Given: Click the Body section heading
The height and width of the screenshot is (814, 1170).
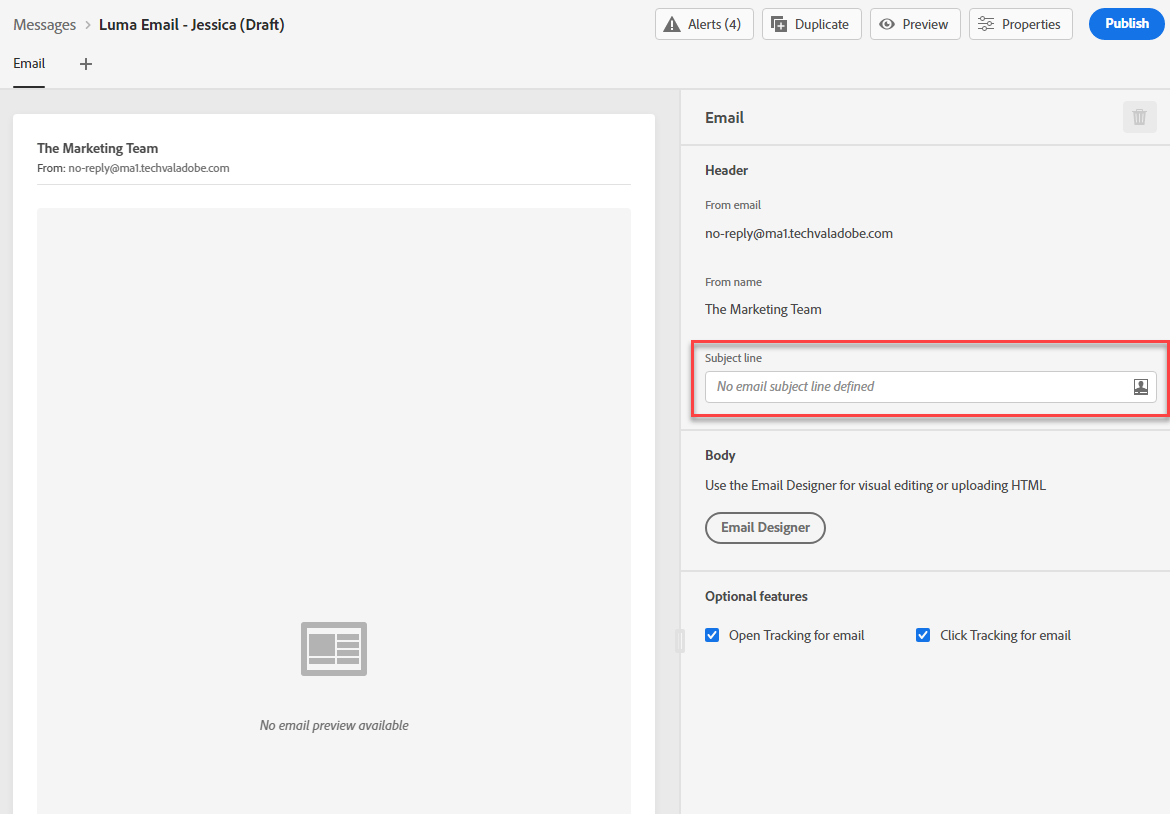Looking at the screenshot, I should (720, 456).
